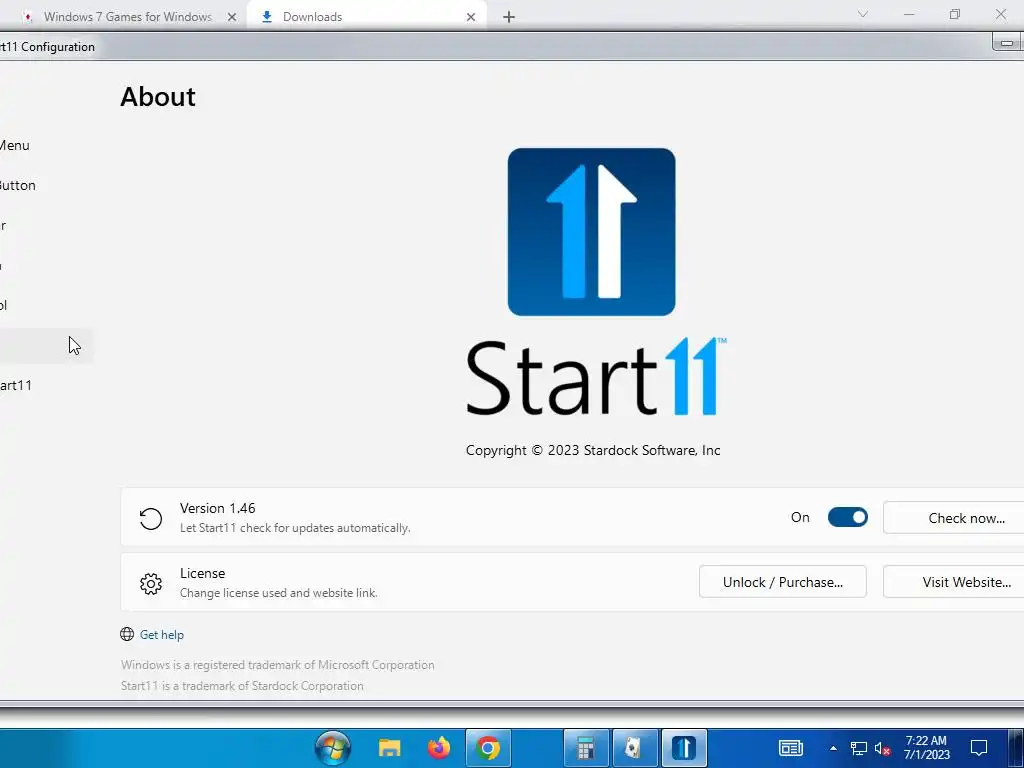Viewport: 1024px width, 768px height.
Task: Click the Start11 taskbar icon
Action: 684,748
